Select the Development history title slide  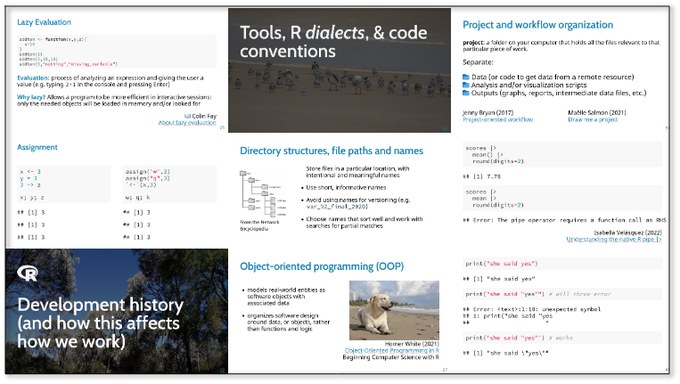117,311
